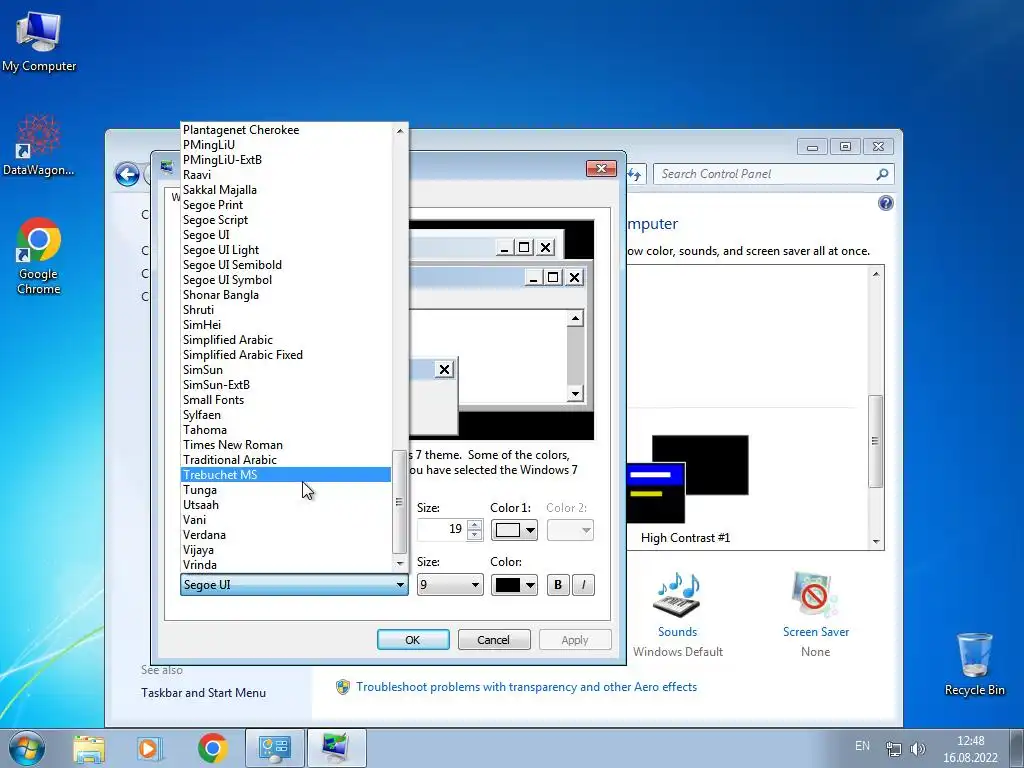Decrease the item size with down spinner

click(475, 536)
